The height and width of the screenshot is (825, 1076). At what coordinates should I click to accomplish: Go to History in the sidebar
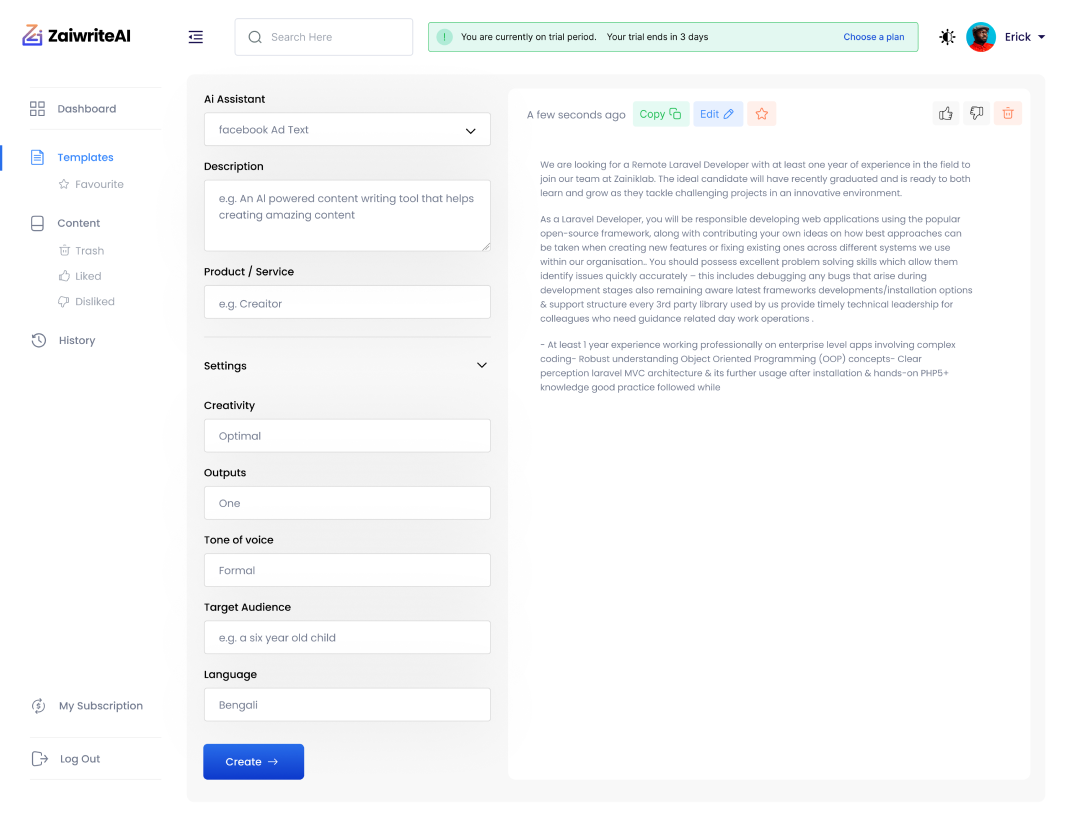coord(76,341)
